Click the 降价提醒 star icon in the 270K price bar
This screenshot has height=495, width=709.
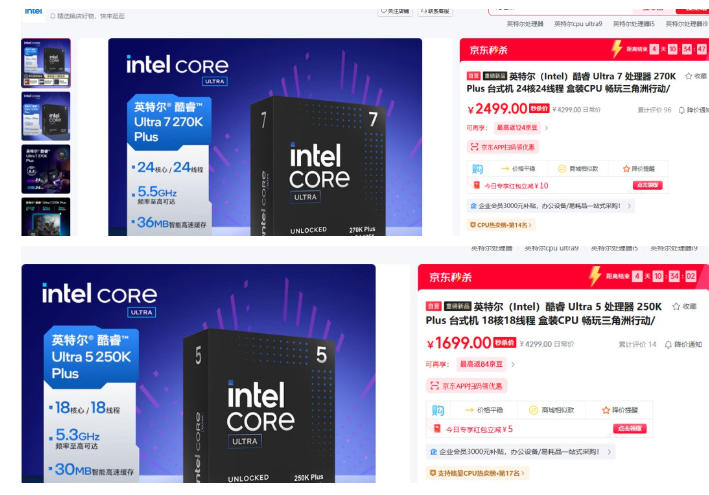pyautogui.click(x=626, y=169)
